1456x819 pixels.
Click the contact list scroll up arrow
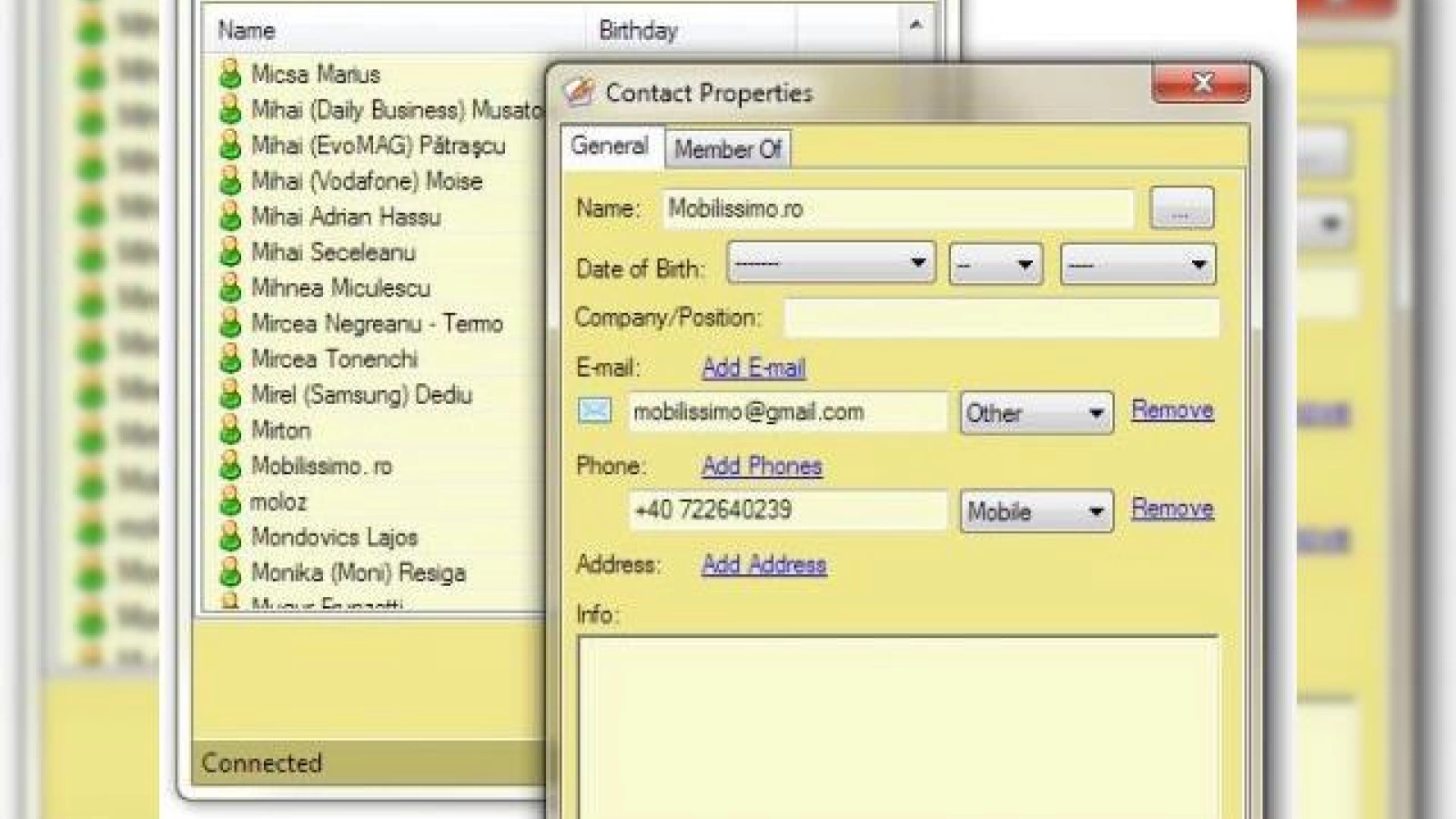tap(915, 25)
